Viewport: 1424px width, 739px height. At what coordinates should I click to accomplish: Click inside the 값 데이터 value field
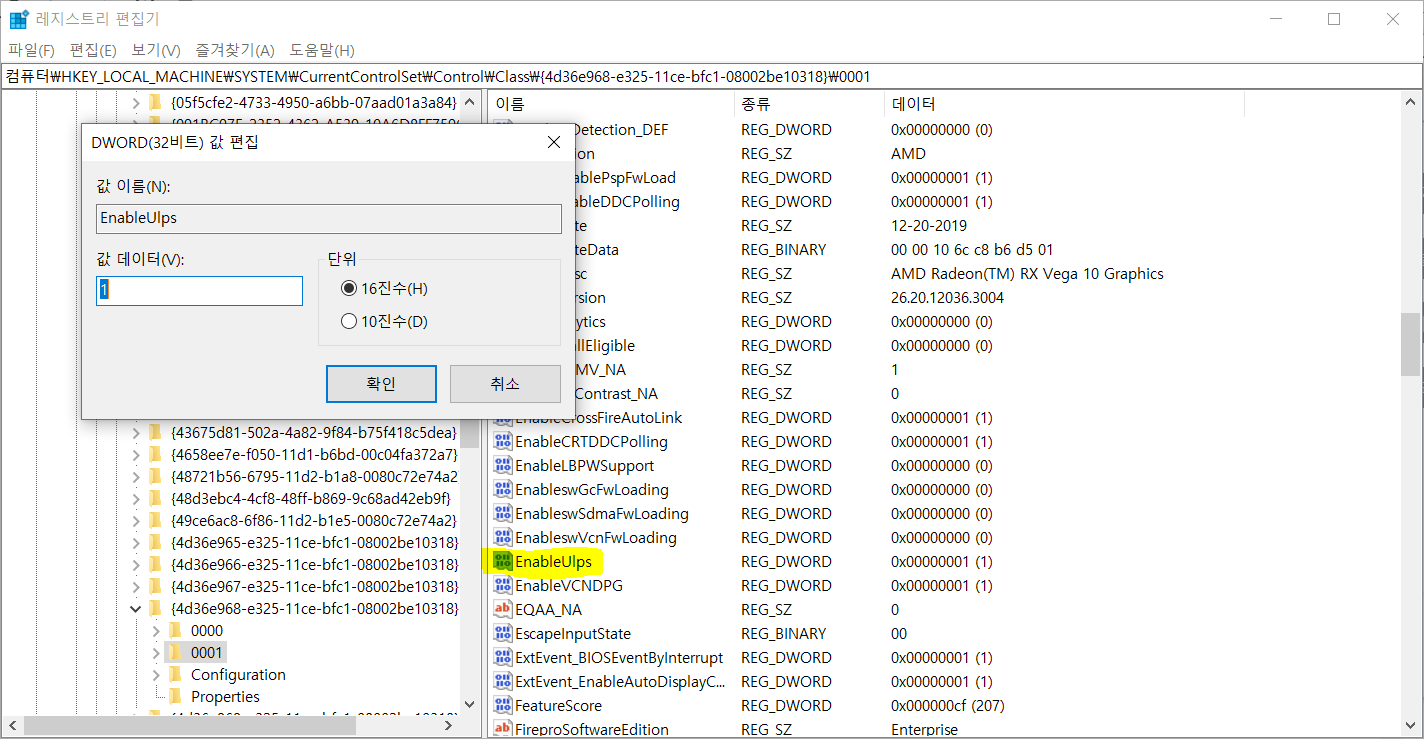(198, 290)
